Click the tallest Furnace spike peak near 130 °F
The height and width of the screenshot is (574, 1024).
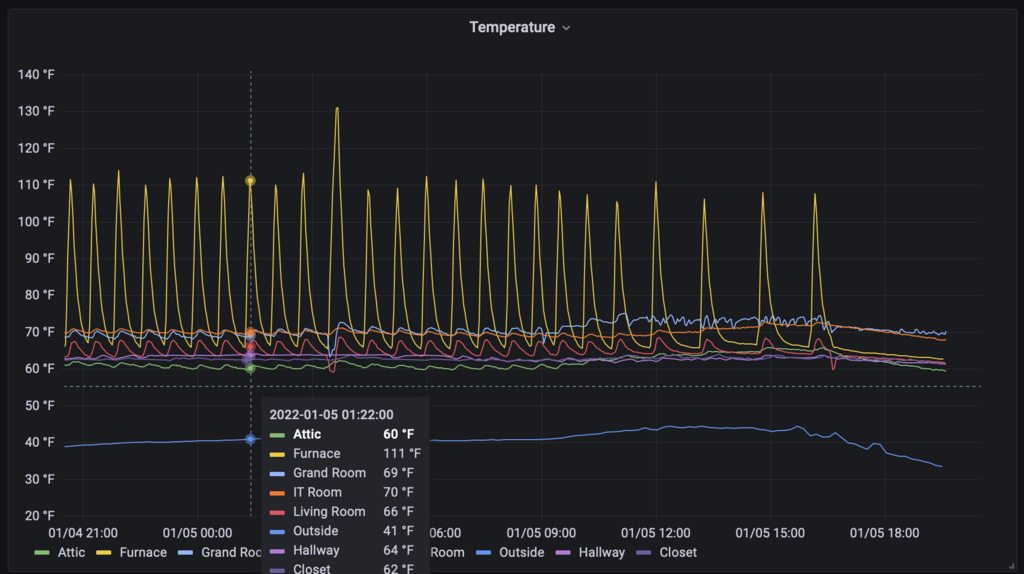(x=337, y=109)
